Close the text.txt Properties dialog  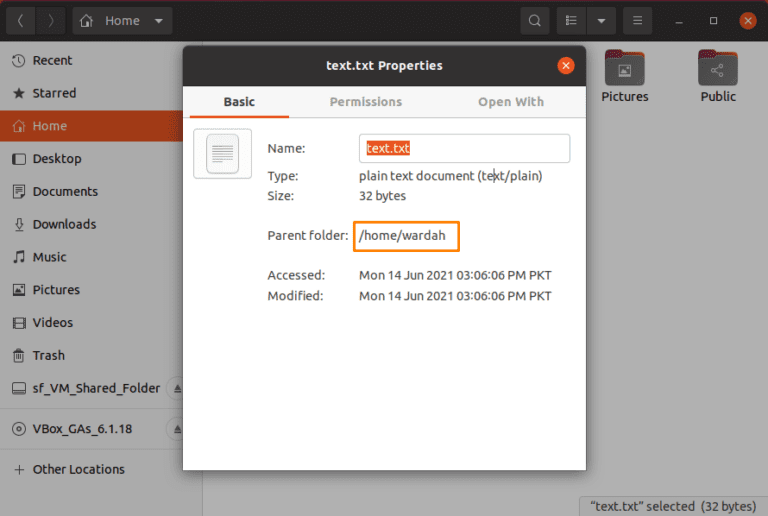566,66
